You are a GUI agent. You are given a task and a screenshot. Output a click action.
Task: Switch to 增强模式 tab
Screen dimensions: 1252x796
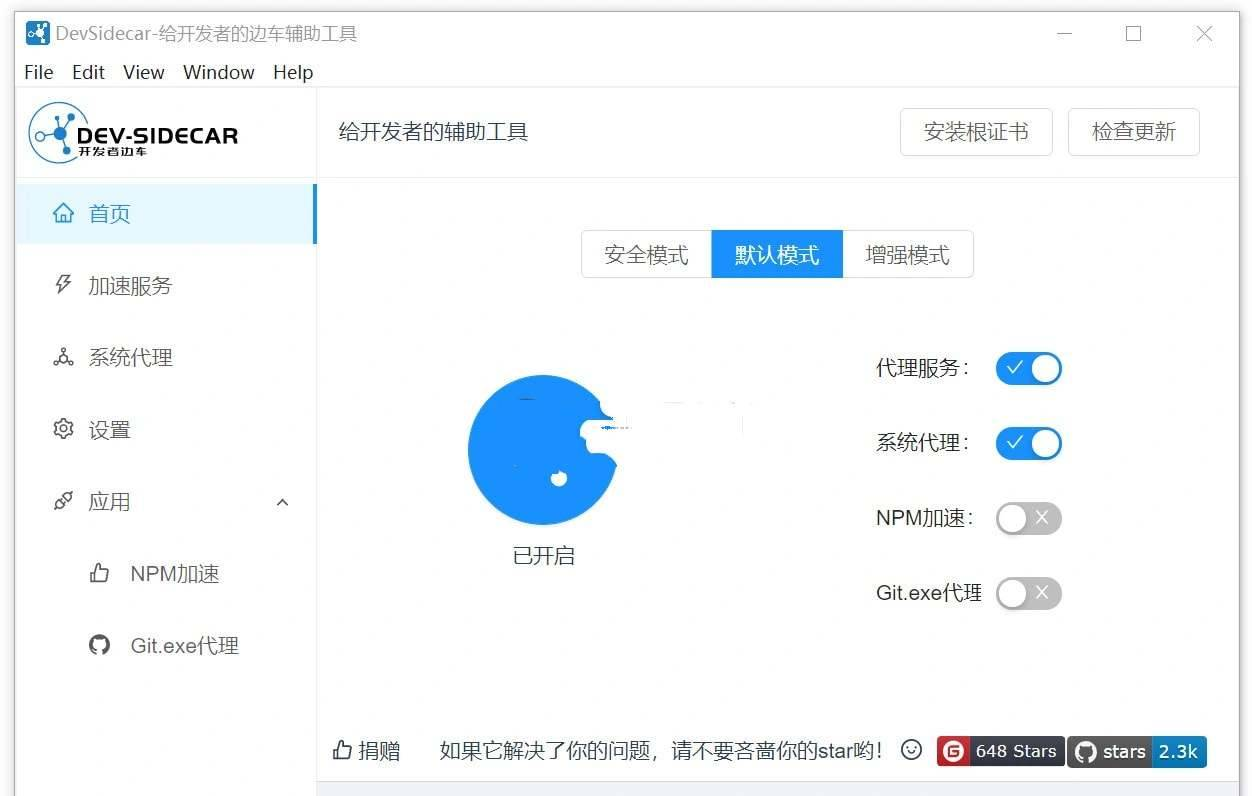[907, 255]
